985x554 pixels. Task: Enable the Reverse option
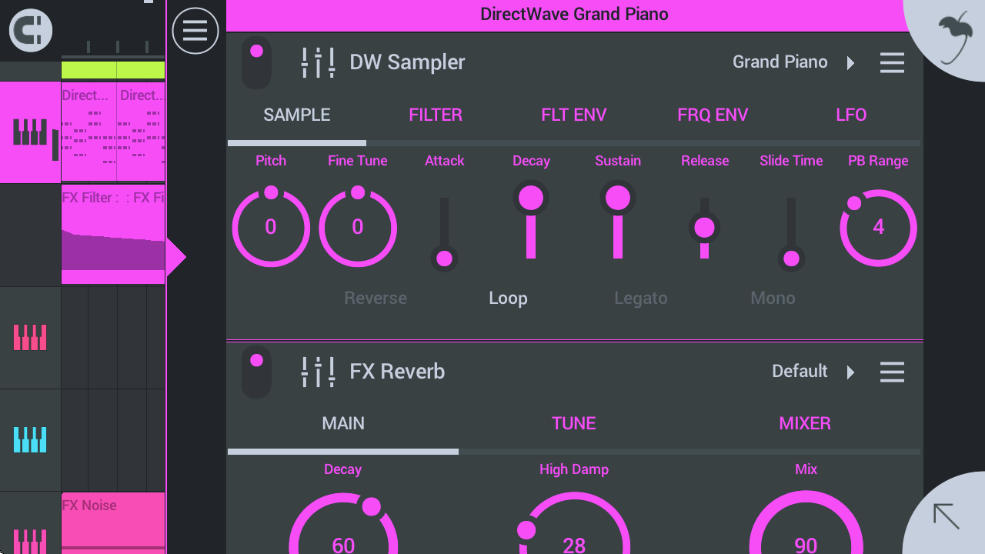coord(375,298)
